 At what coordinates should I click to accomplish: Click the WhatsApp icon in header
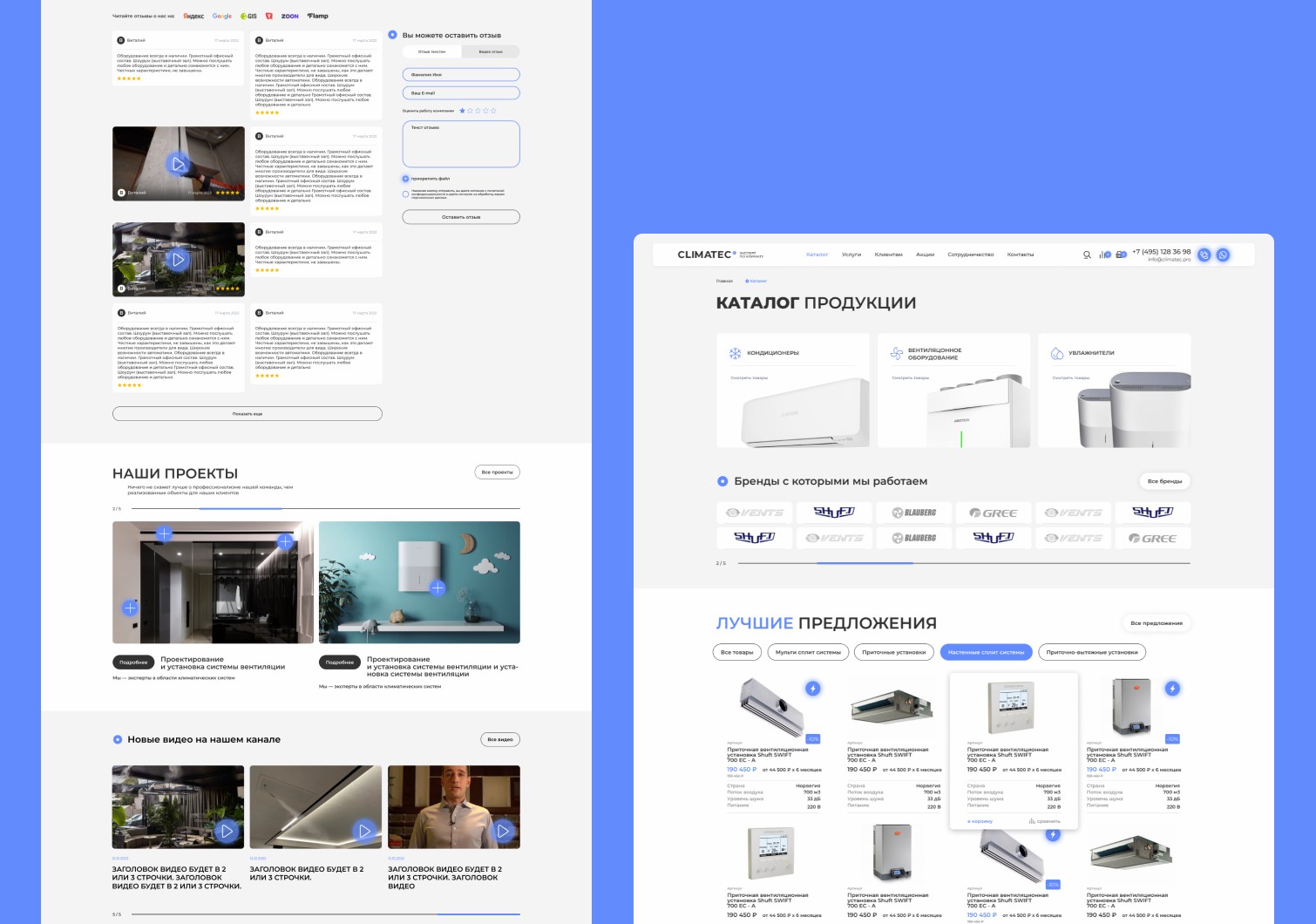point(1223,255)
